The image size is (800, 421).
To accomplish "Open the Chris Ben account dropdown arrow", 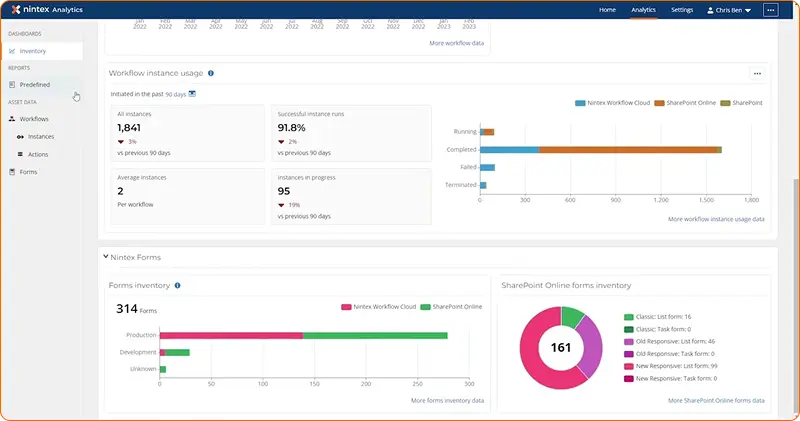I will [748, 10].
